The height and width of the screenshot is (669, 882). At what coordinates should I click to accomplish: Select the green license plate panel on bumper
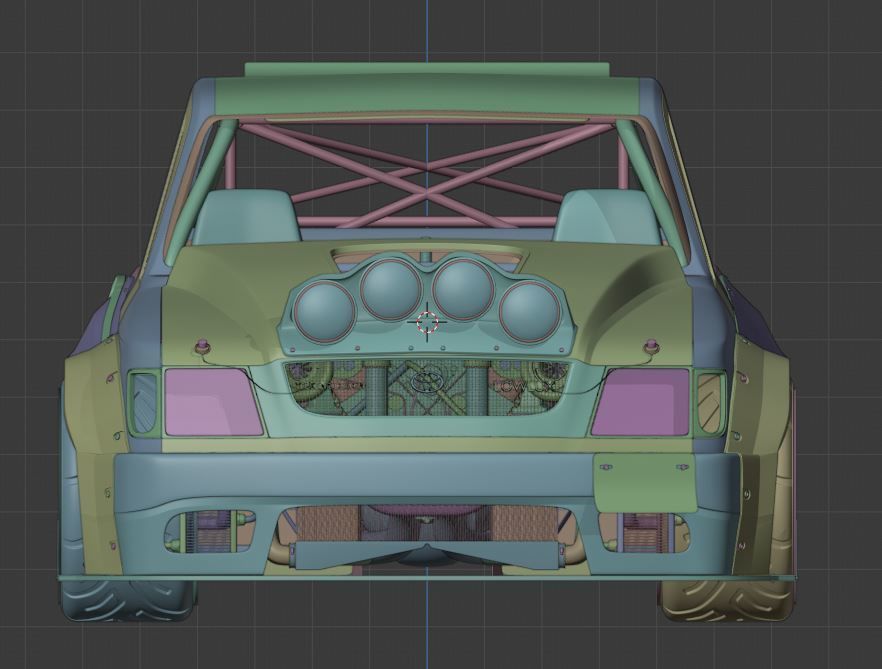(645, 483)
